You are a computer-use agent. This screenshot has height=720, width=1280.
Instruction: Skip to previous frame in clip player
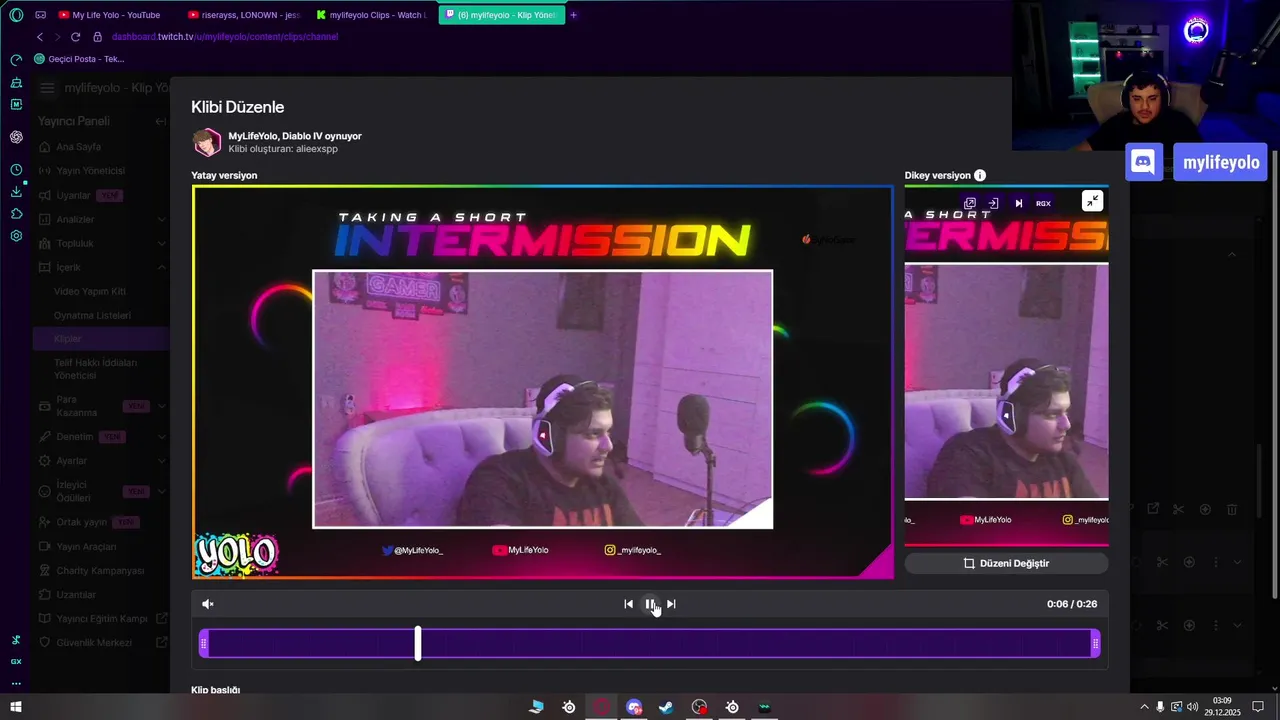(x=628, y=604)
